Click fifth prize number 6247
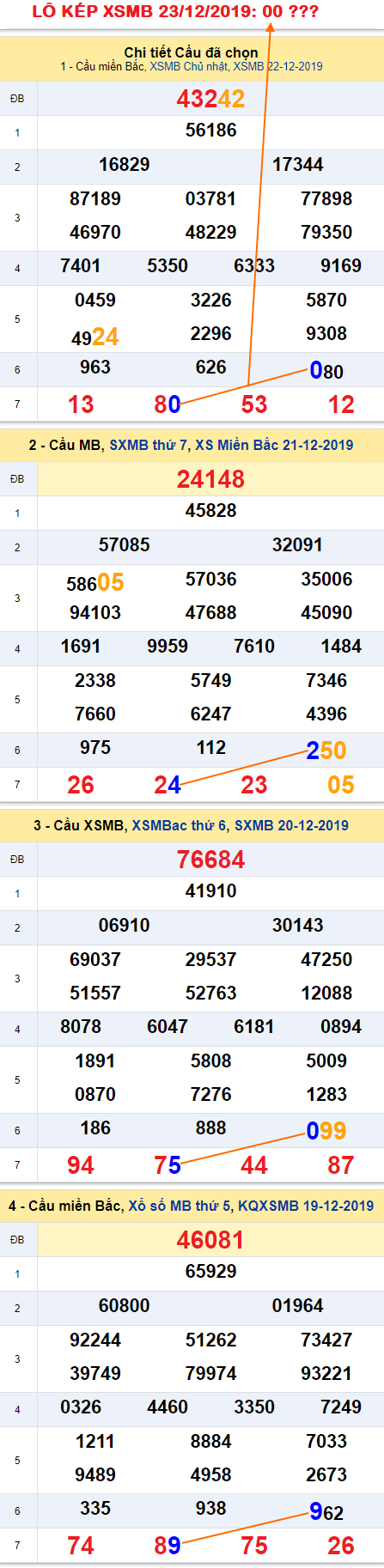This screenshot has width=384, height=1568. 211,714
